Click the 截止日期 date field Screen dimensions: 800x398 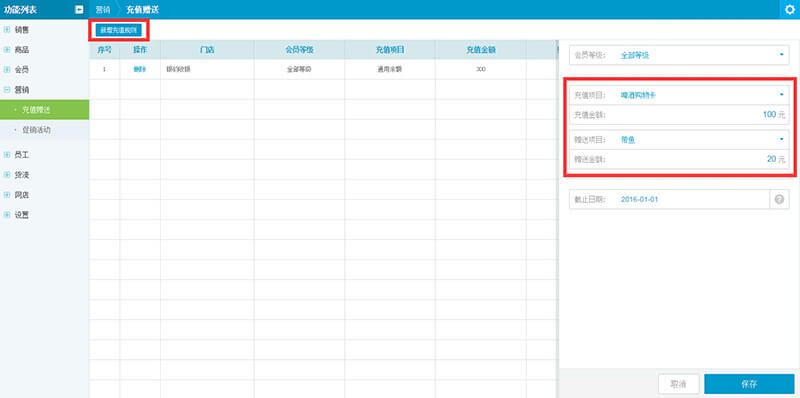pos(669,200)
